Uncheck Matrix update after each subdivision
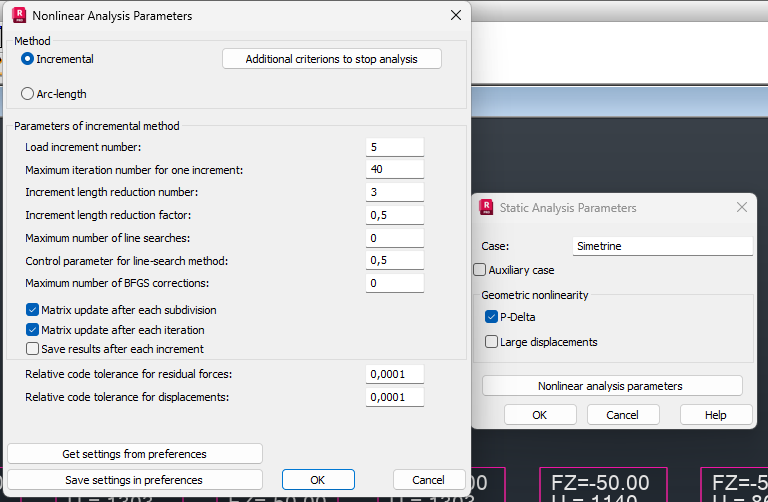This screenshot has width=768, height=502. [x=33, y=310]
